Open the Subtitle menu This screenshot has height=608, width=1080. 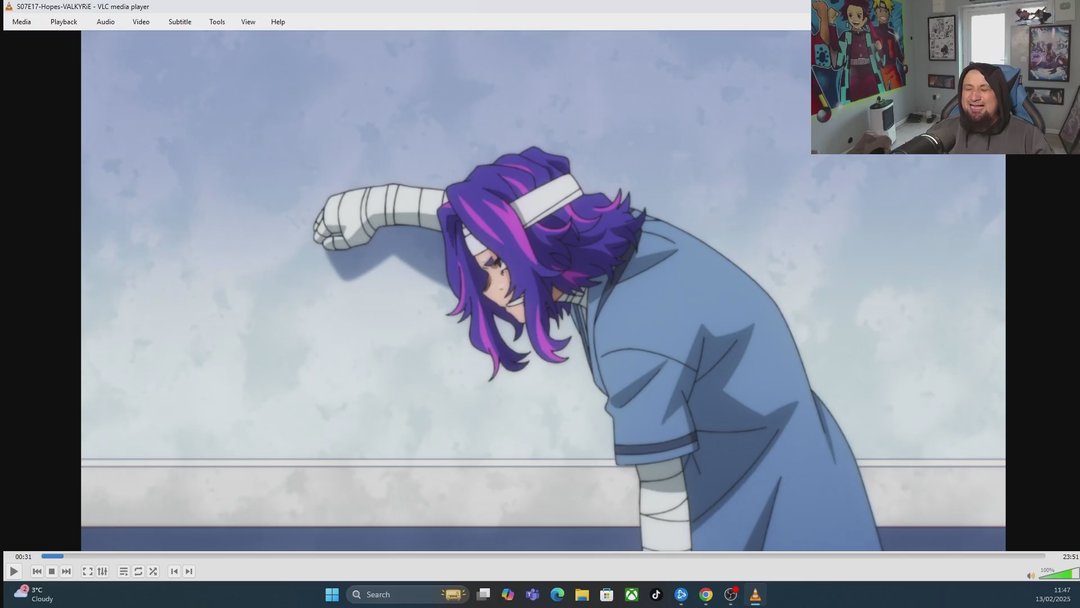pyautogui.click(x=179, y=21)
